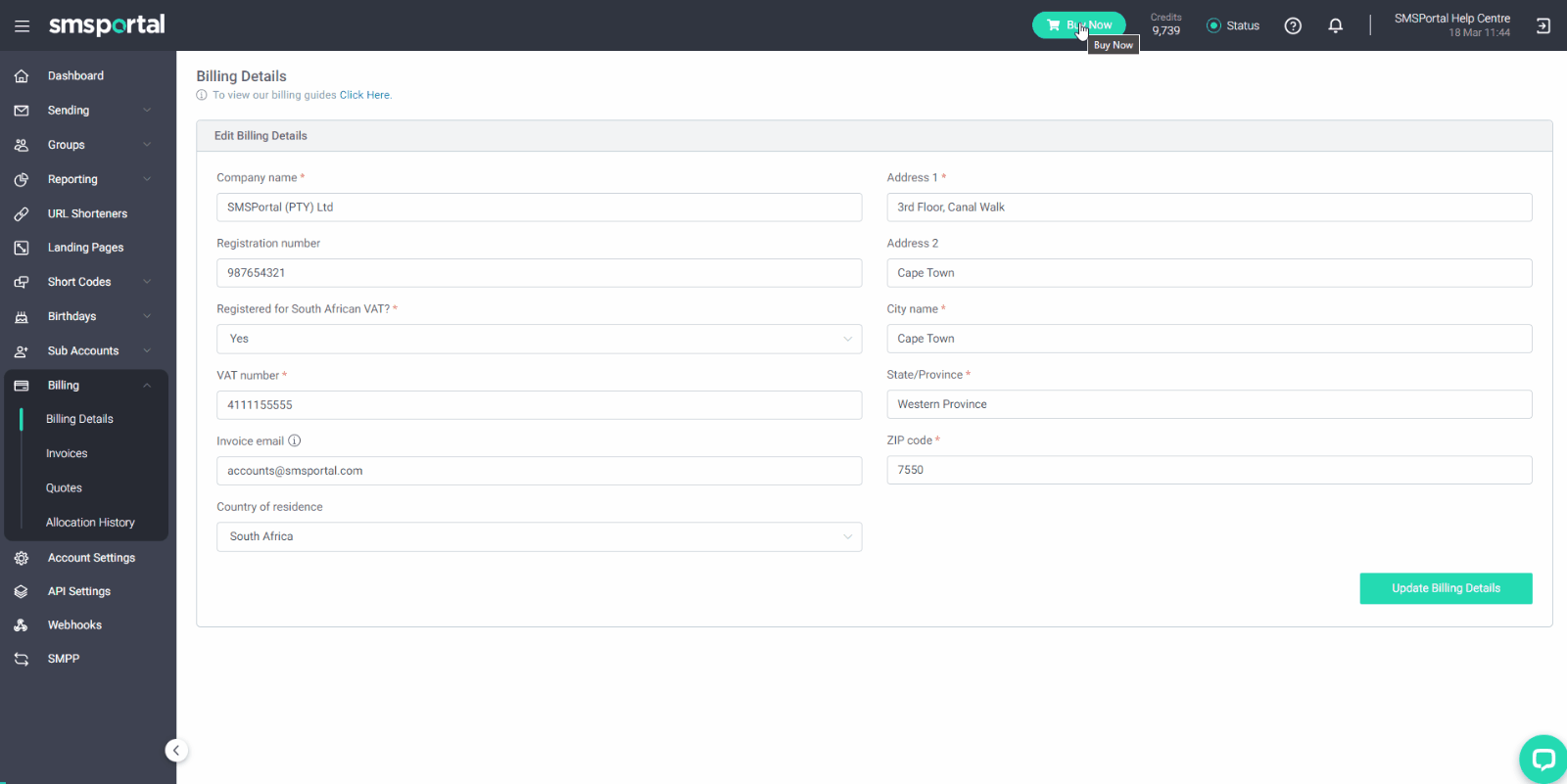
Task: Click the Birthdays cake icon
Action: click(22, 317)
